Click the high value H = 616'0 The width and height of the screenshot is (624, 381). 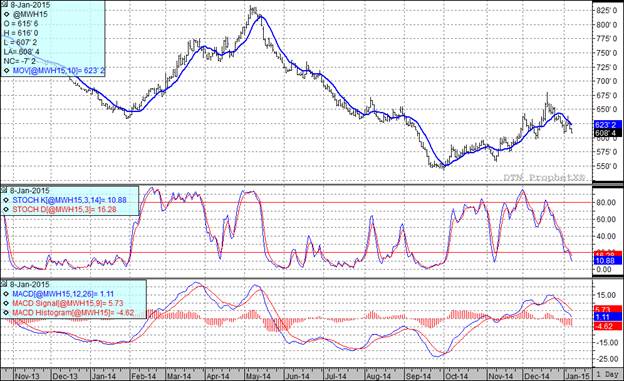(x=21, y=33)
